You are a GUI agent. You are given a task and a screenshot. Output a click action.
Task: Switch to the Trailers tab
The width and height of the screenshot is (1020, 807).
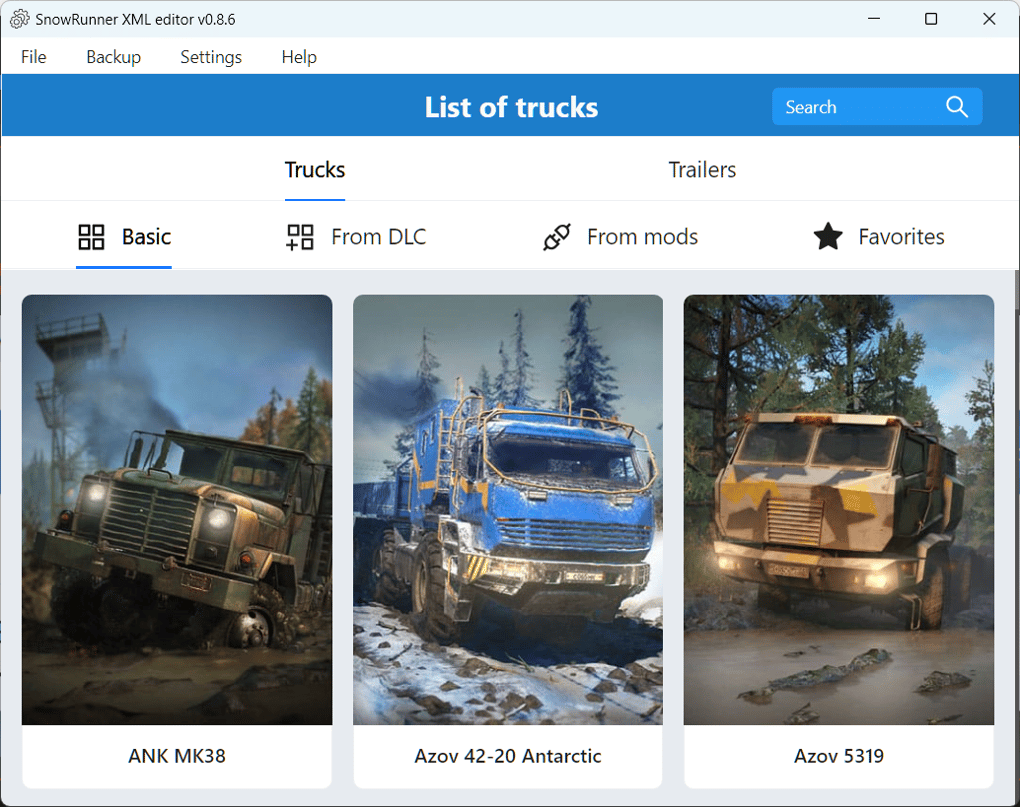[702, 170]
